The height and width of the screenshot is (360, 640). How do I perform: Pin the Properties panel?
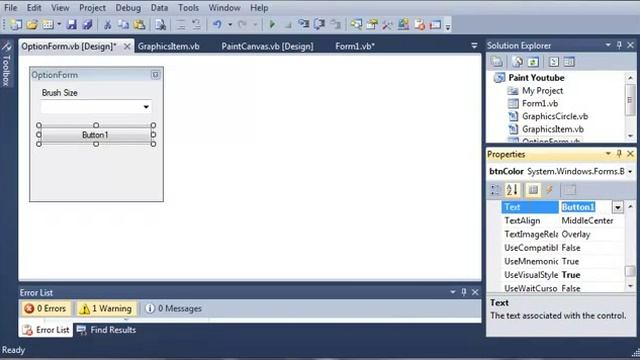pyautogui.click(x=619, y=154)
